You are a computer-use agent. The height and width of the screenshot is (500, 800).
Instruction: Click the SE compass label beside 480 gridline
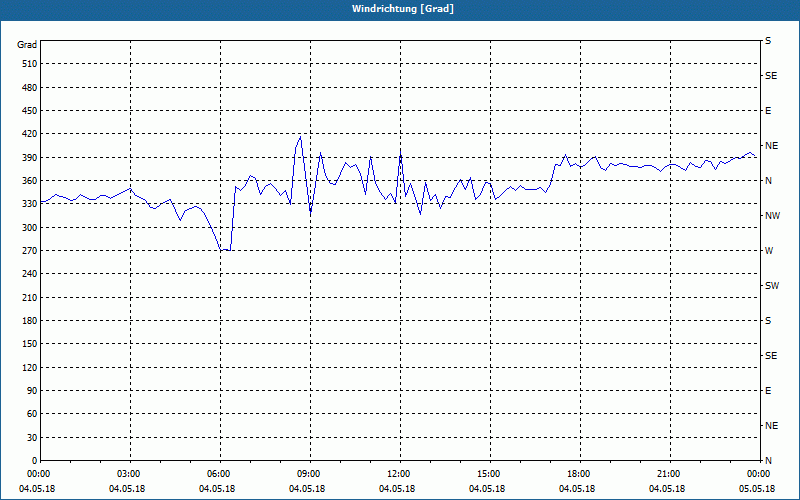pos(771,76)
